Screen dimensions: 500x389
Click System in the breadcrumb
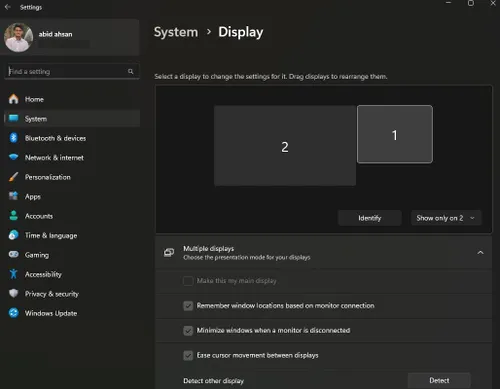click(x=176, y=32)
